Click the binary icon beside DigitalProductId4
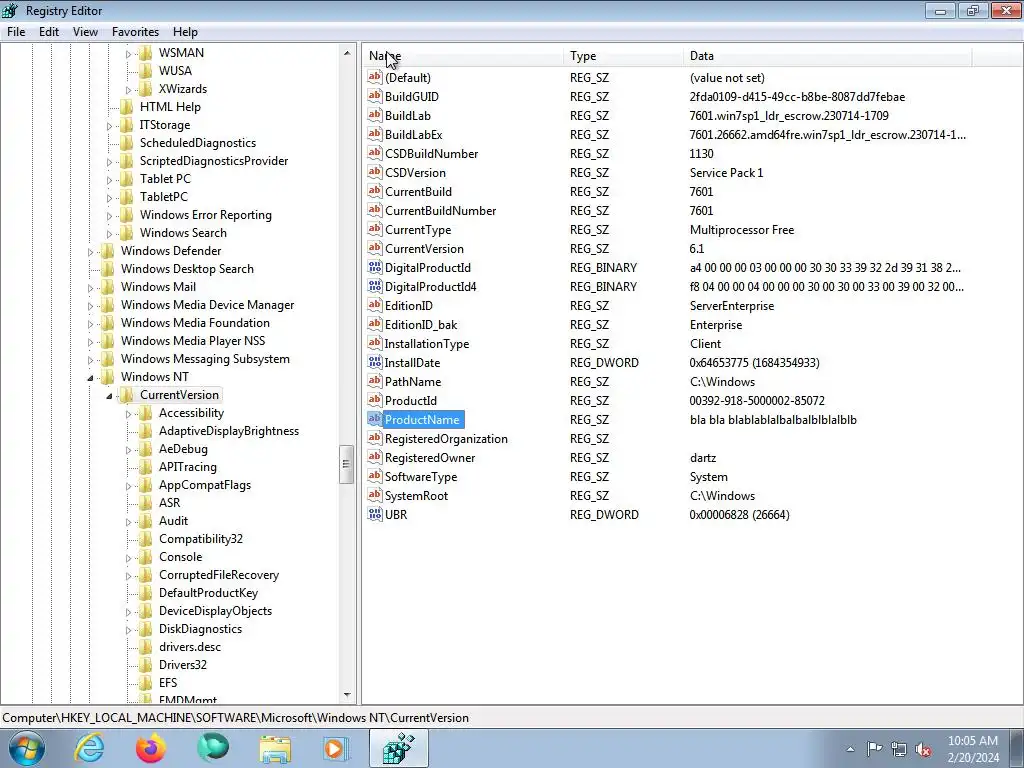Image resolution: width=1024 pixels, height=768 pixels. (x=374, y=286)
